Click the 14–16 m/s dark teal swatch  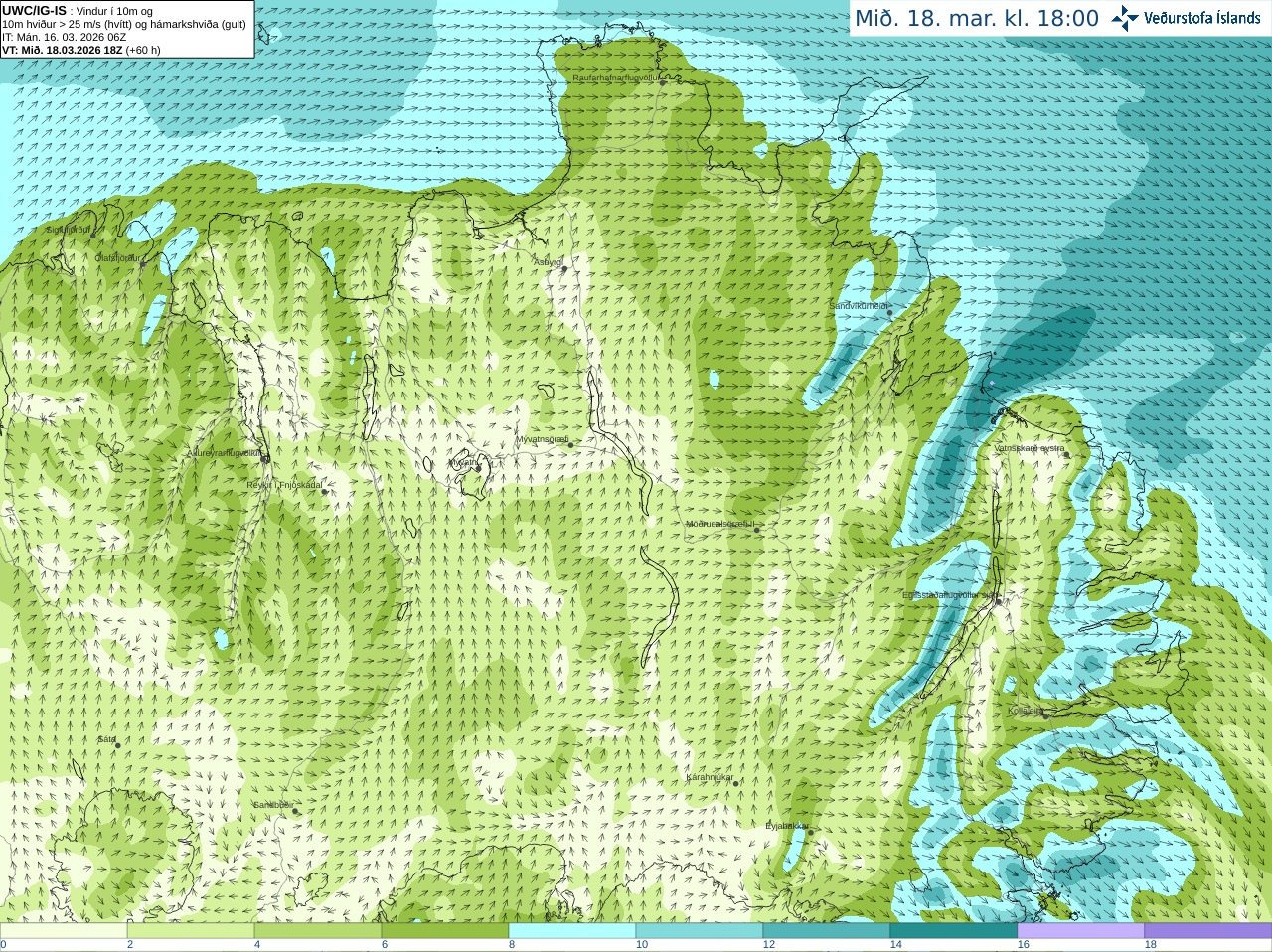(954, 931)
